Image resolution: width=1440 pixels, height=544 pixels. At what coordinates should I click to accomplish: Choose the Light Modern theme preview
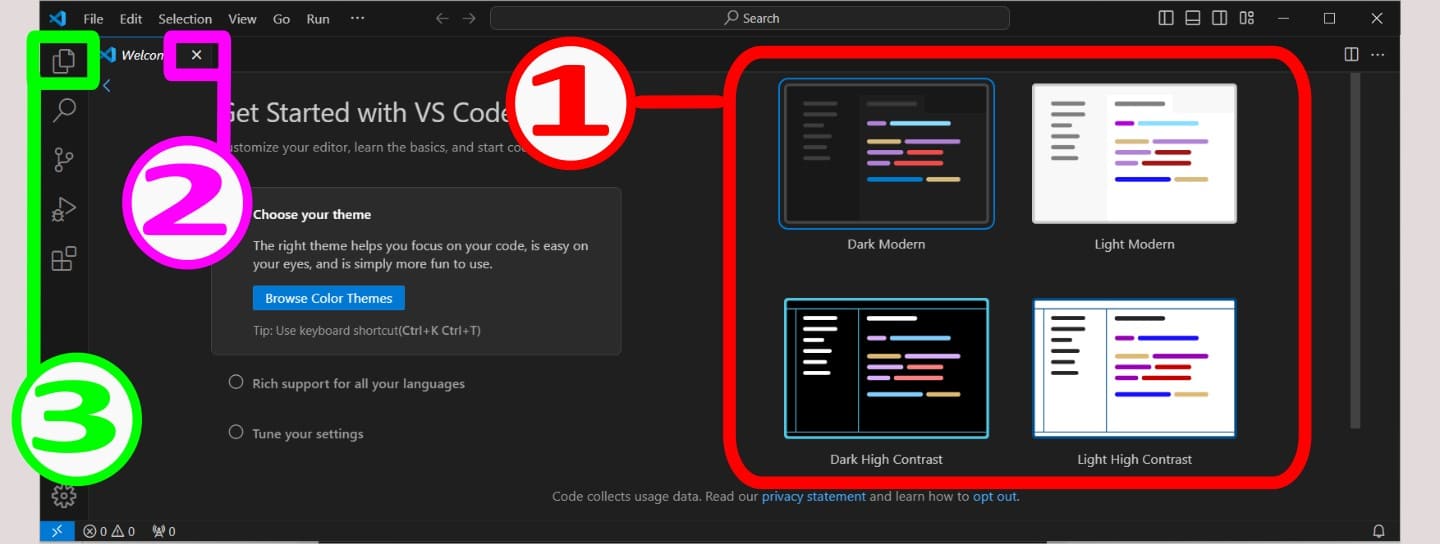click(1134, 153)
